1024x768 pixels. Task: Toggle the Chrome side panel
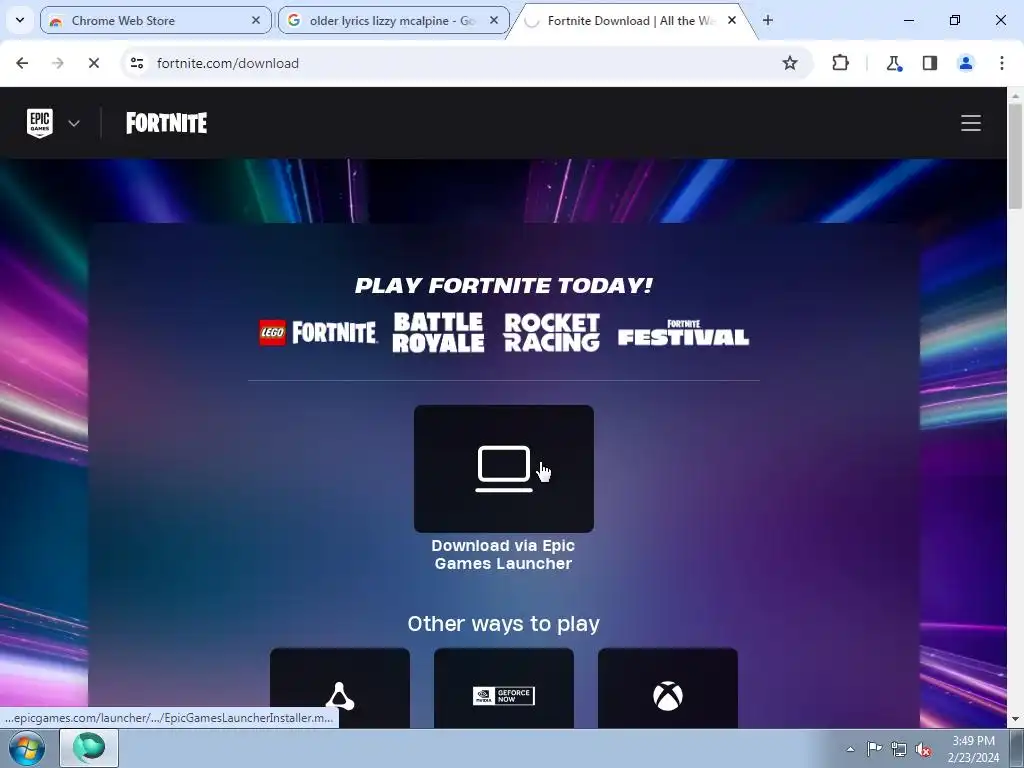[x=930, y=63]
